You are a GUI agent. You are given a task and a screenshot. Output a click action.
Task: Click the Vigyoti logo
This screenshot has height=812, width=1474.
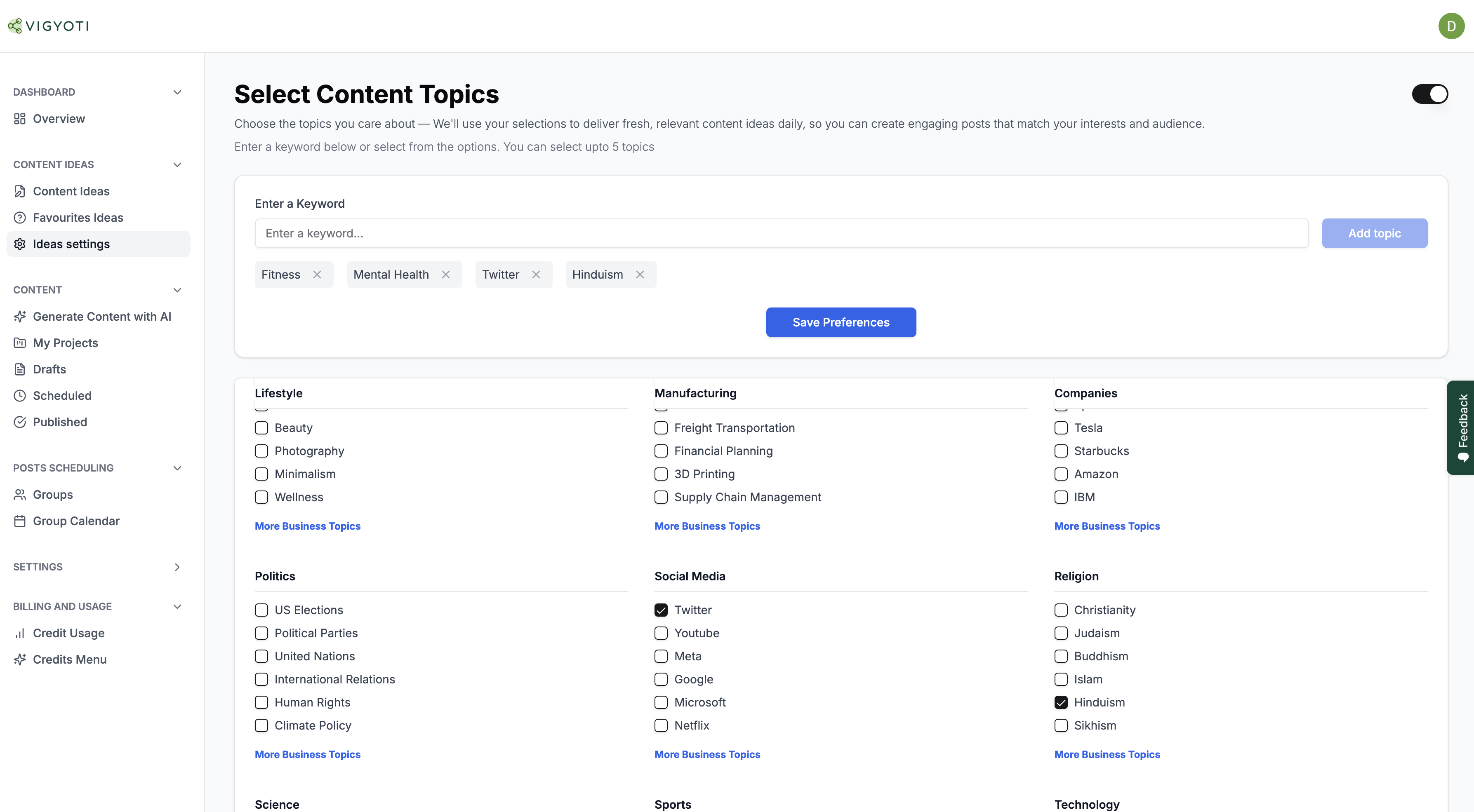coord(48,26)
